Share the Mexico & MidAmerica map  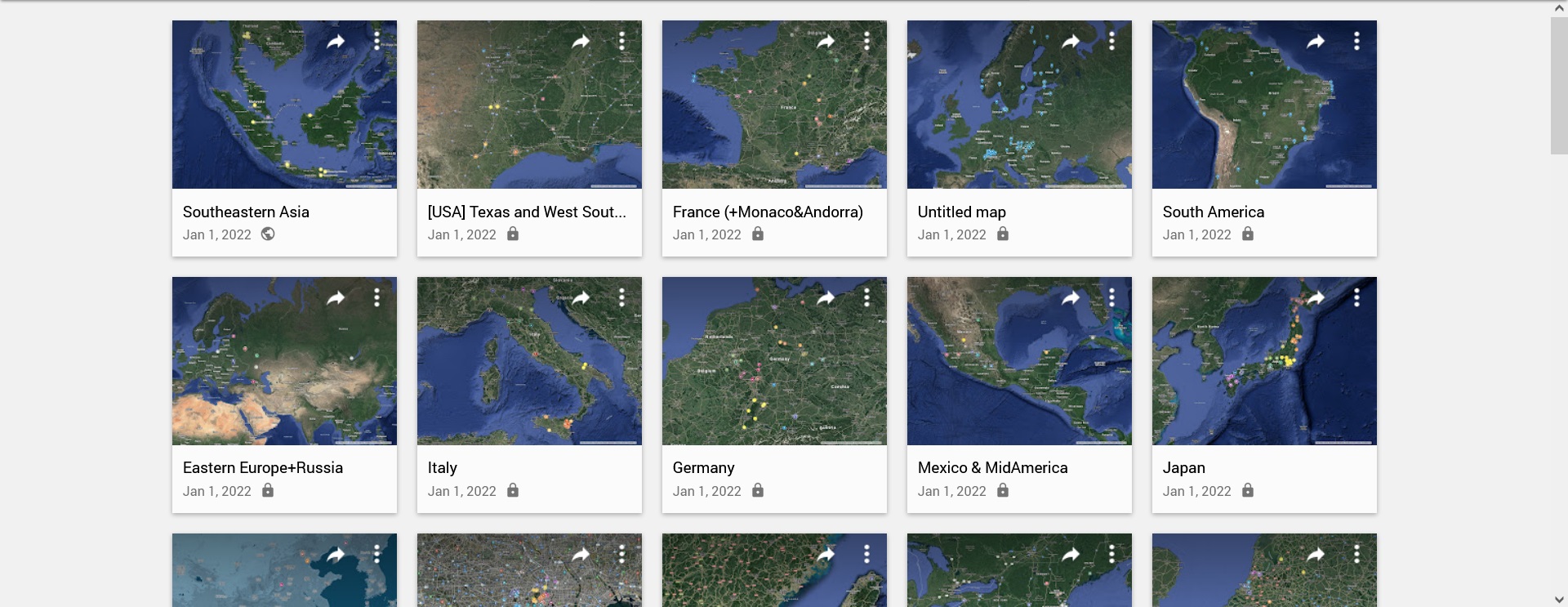[1071, 298]
